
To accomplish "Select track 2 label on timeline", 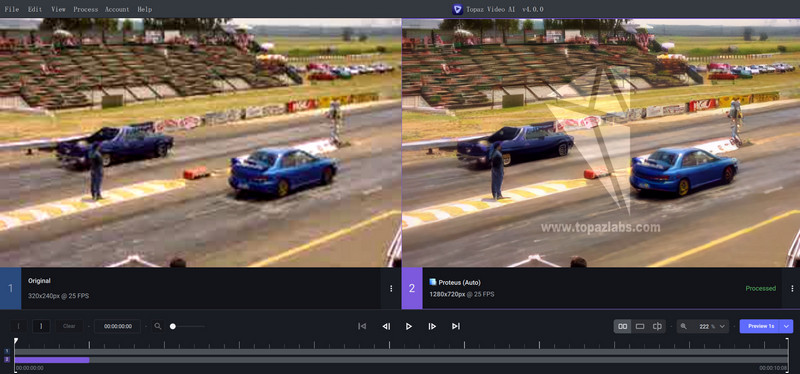I will 7,359.
